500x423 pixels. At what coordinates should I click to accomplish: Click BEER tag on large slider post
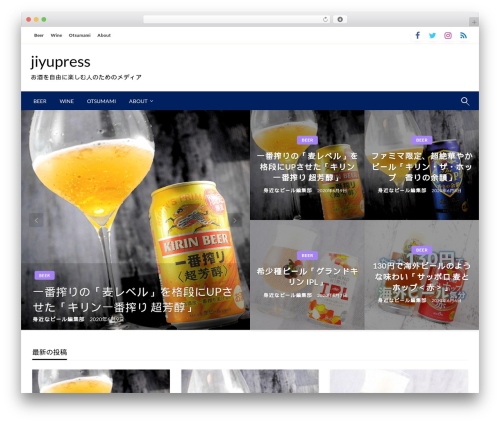click(44, 275)
